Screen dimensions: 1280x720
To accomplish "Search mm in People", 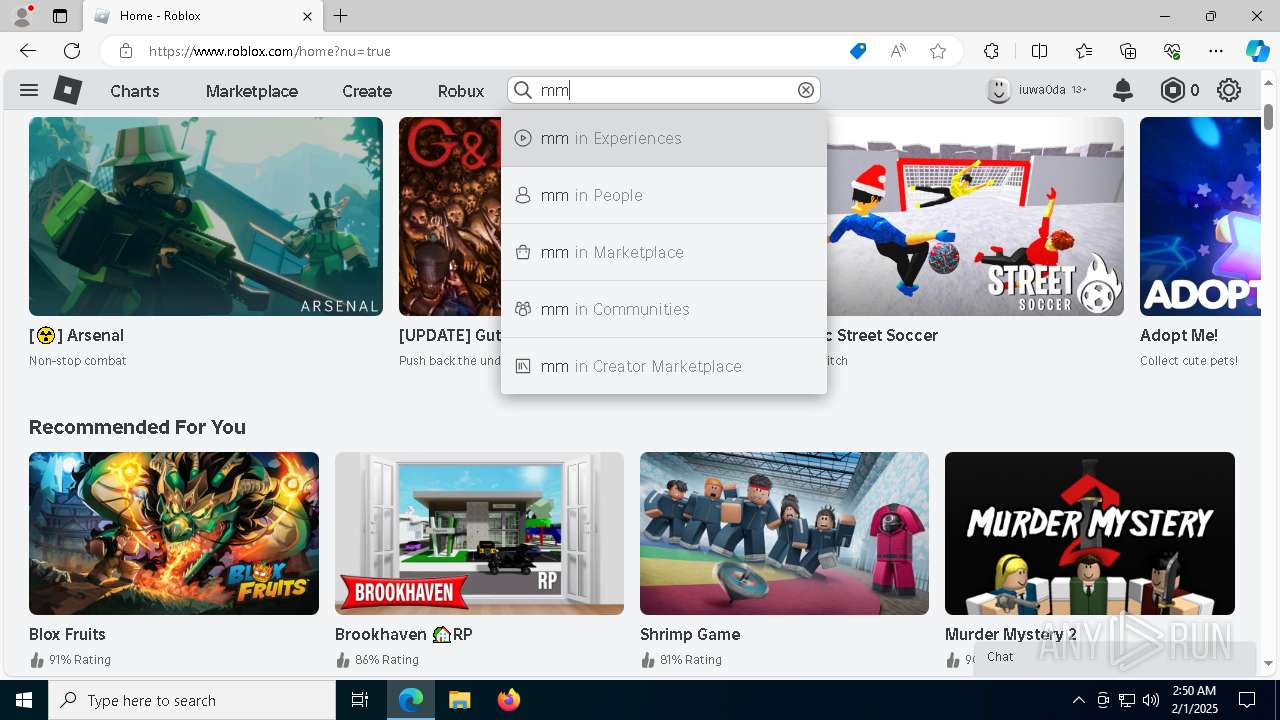I will click(664, 195).
